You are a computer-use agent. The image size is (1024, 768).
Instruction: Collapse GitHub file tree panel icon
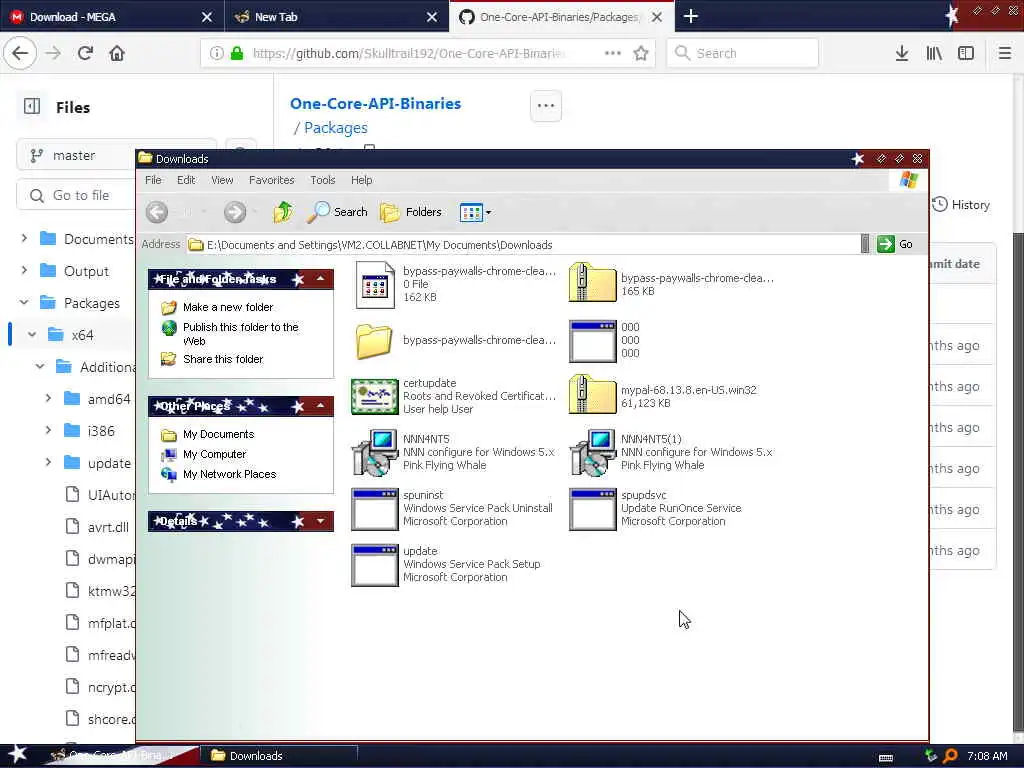31,106
